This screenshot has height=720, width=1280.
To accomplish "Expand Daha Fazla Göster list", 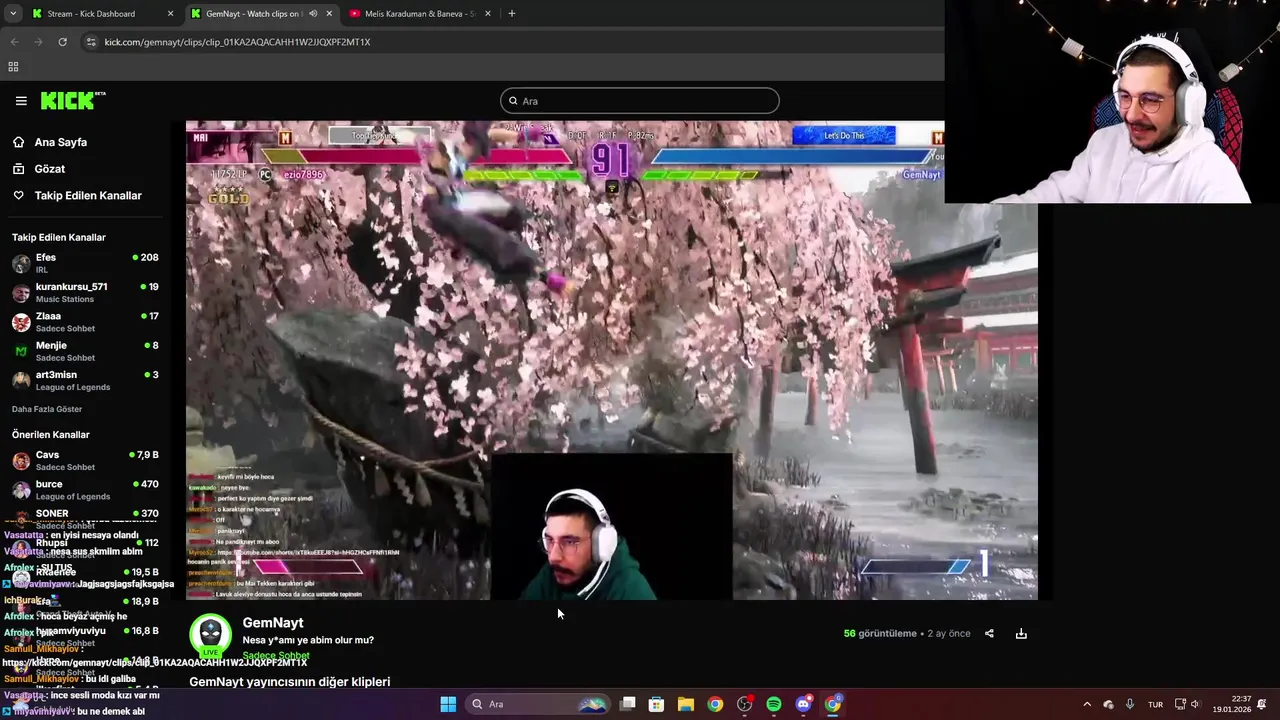I will coord(47,409).
